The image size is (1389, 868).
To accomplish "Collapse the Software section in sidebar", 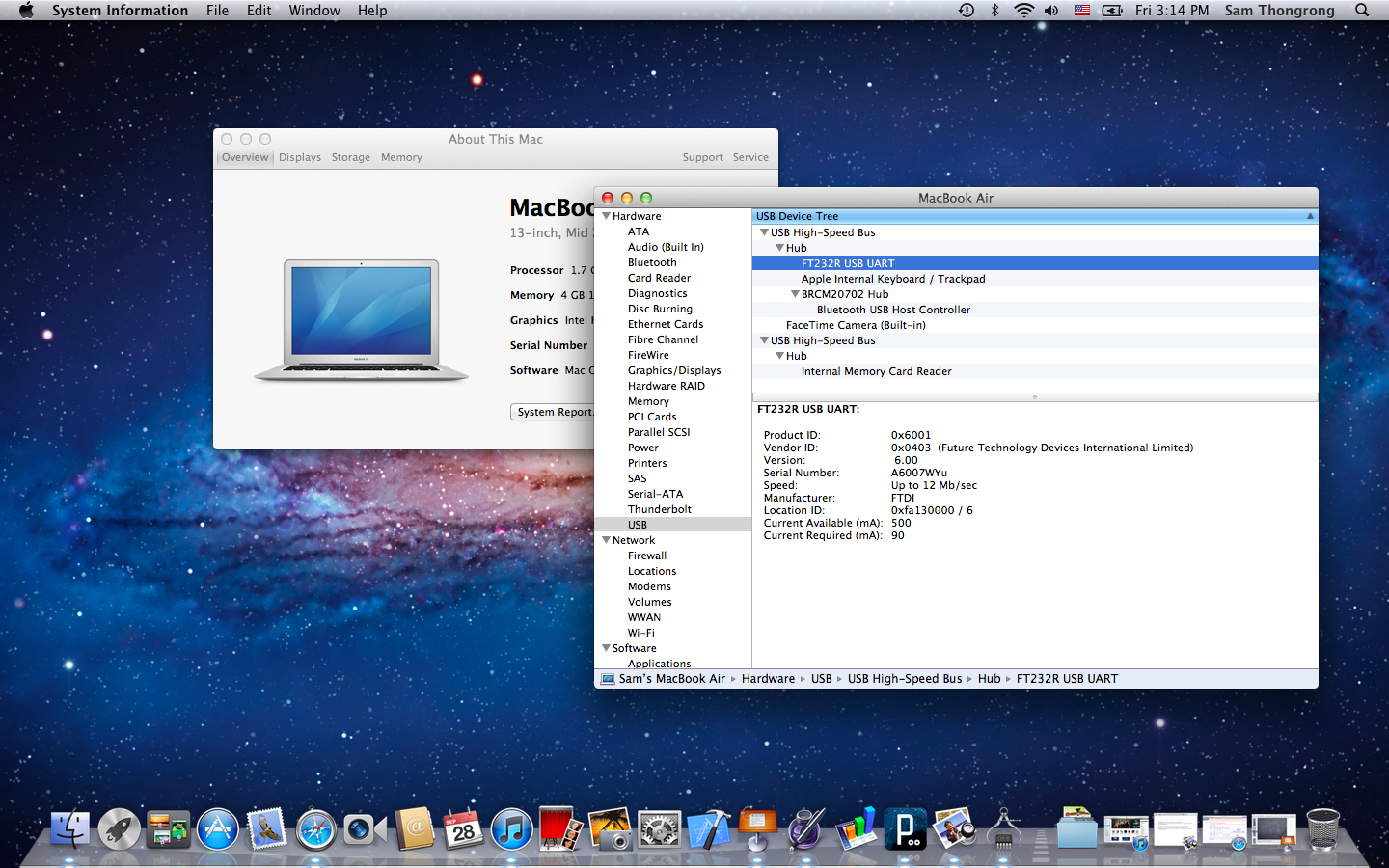I will coord(607,648).
